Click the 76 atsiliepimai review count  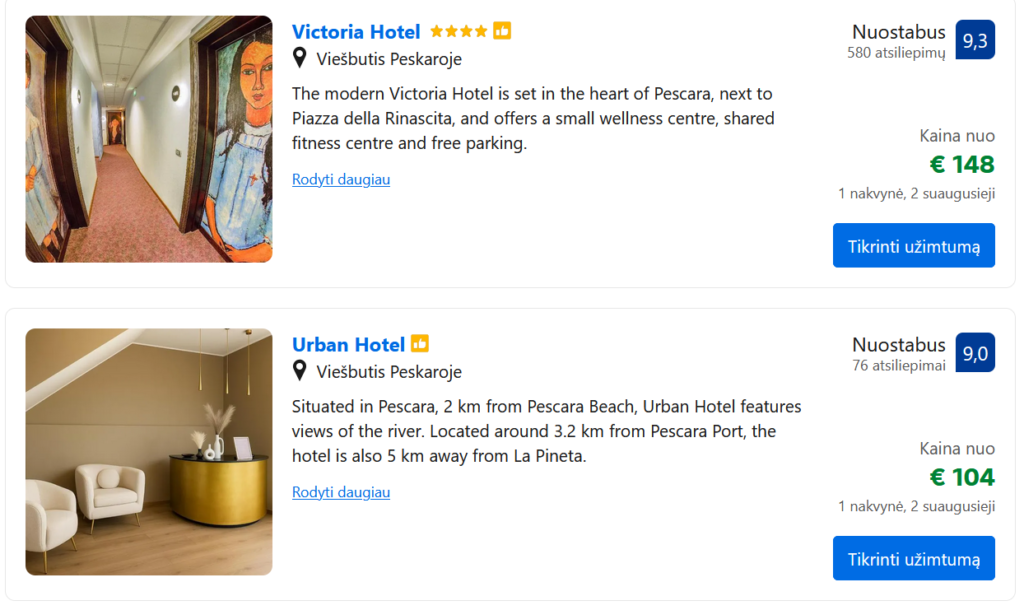(898, 366)
